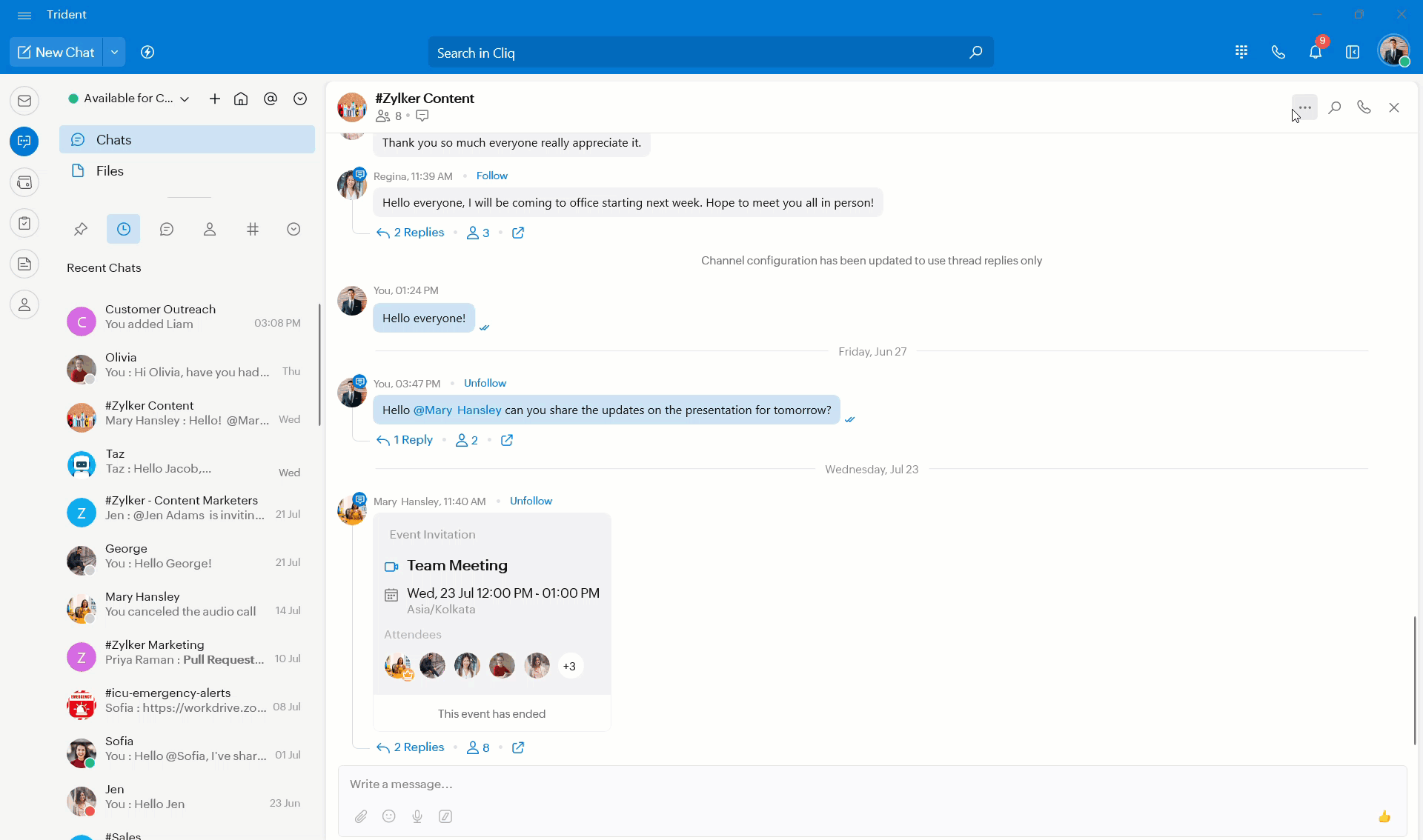Viewport: 1423px width, 840px height.
Task: Open notifications bell in top bar
Action: [1316, 53]
